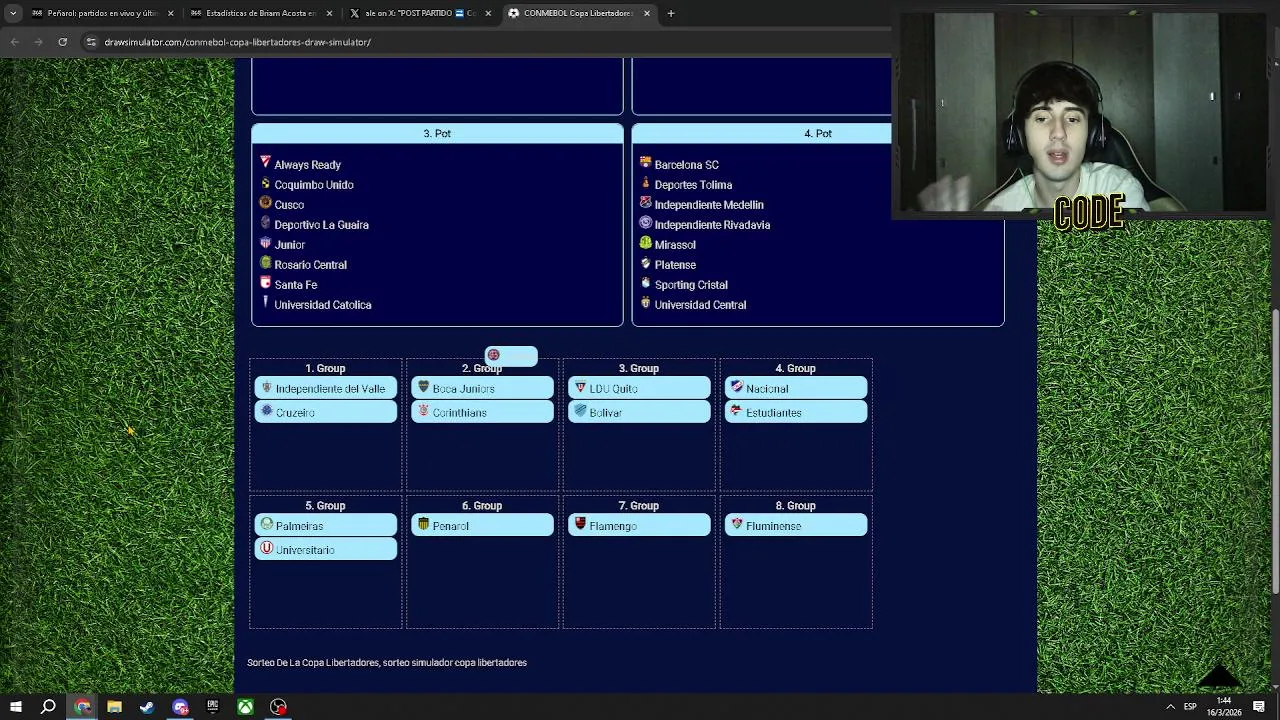Click the Cruzeiro team in Group 1
1280x720 pixels.
(326, 412)
